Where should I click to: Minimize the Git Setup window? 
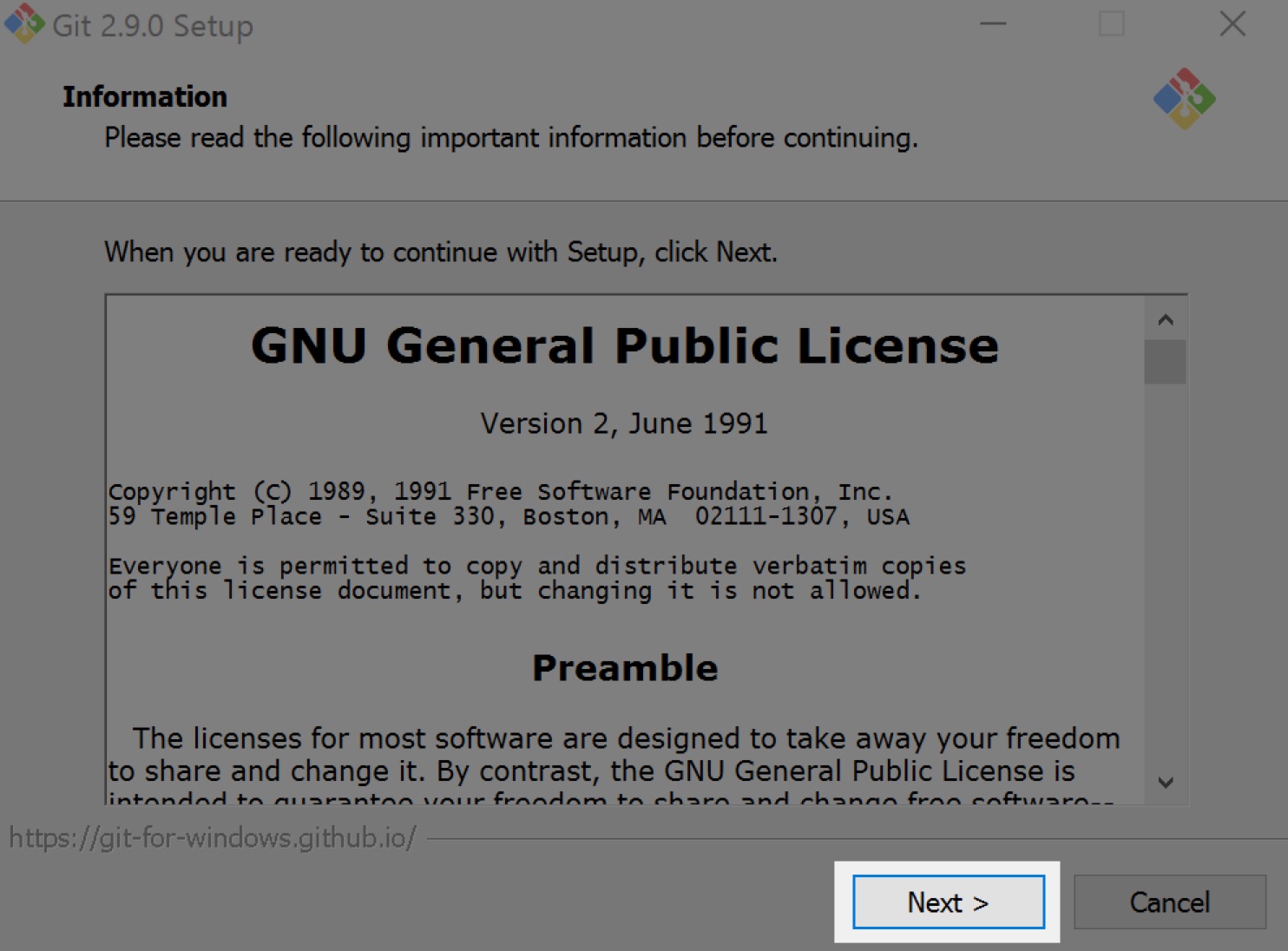click(x=993, y=24)
